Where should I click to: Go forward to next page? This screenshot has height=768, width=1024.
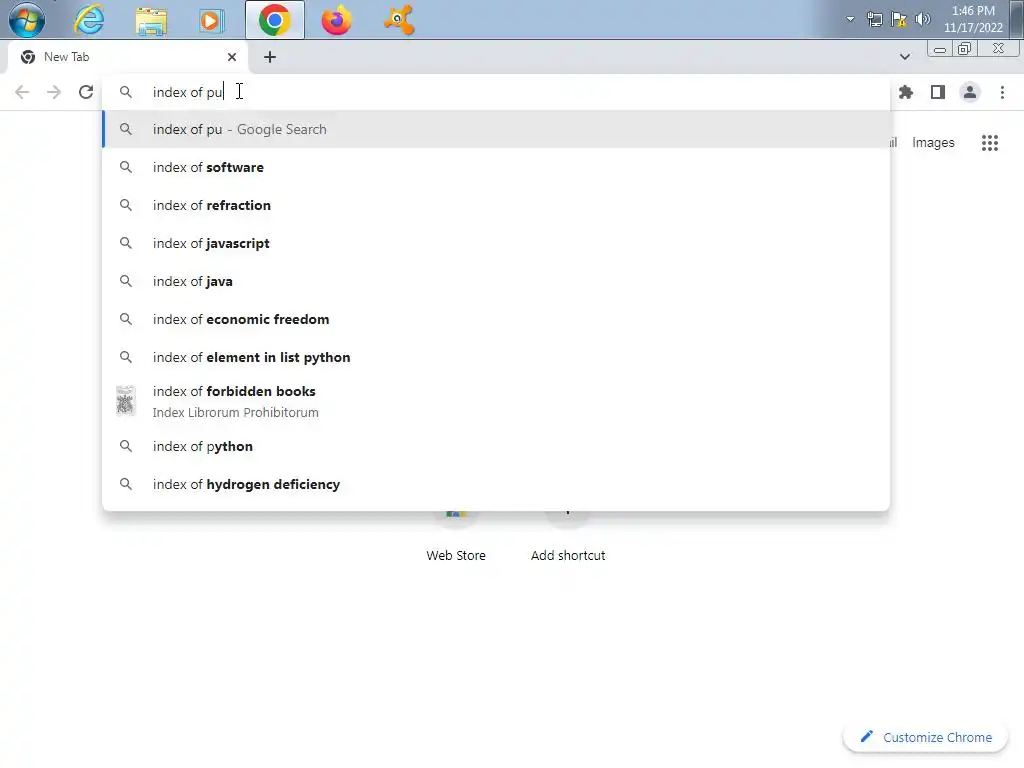[54, 92]
